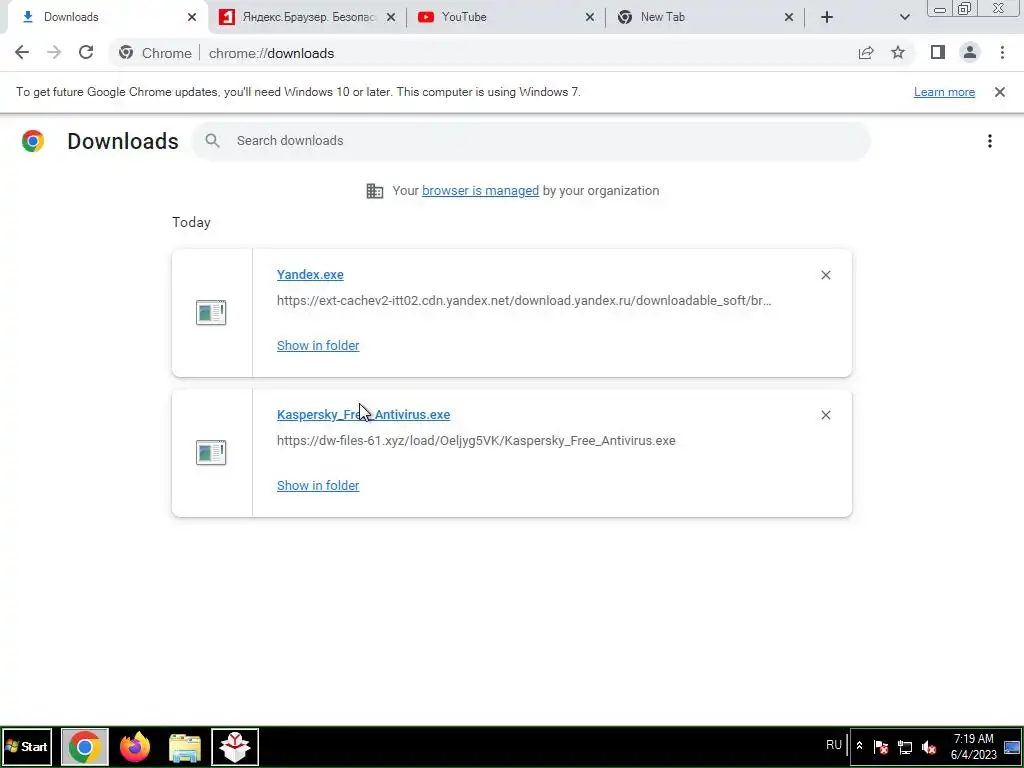Click the Yandex.exe file type icon
This screenshot has height=768, width=1024.
pyautogui.click(x=211, y=312)
